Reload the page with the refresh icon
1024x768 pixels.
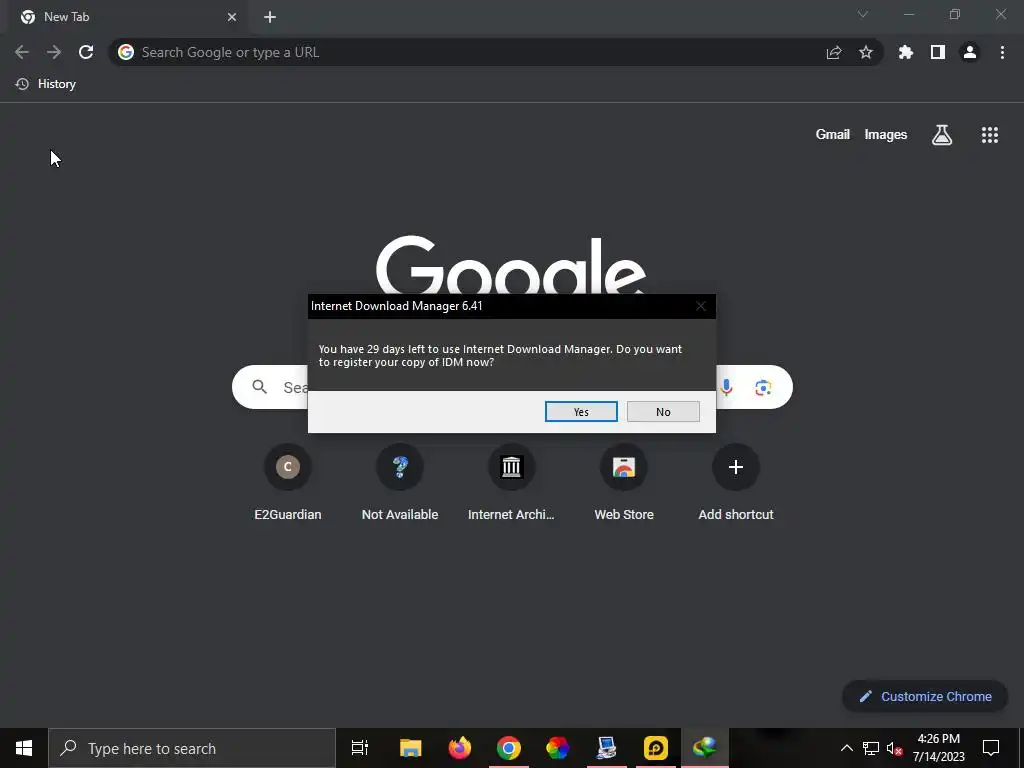pyautogui.click(x=86, y=52)
